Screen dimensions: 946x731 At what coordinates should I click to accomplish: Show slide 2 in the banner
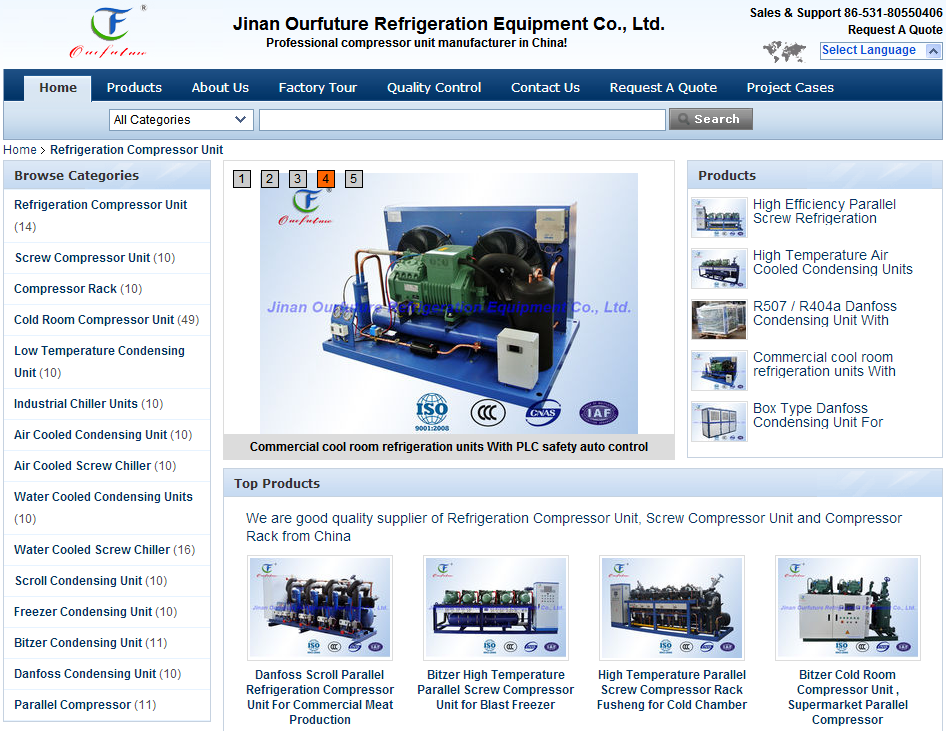(x=270, y=179)
